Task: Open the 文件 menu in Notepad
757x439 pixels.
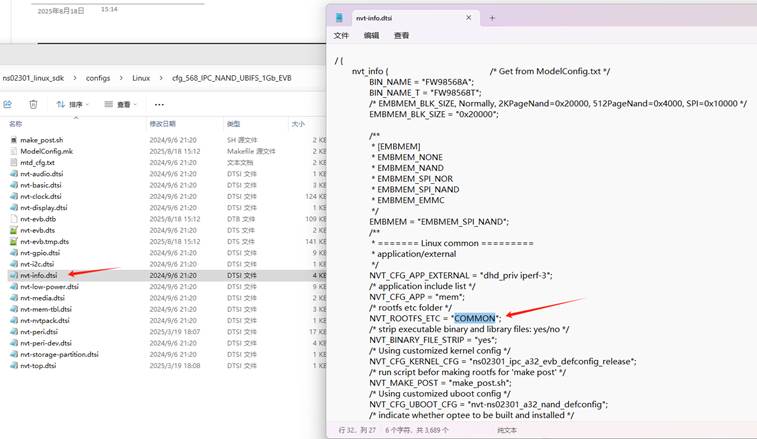Action: tap(341, 36)
